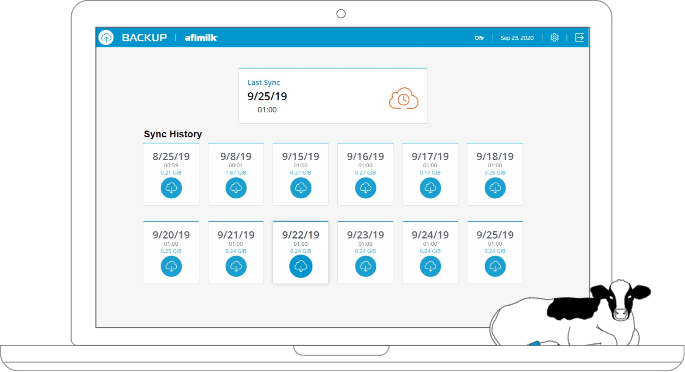Click the Ofir user name in header
The height and width of the screenshot is (372, 685).
[479, 38]
